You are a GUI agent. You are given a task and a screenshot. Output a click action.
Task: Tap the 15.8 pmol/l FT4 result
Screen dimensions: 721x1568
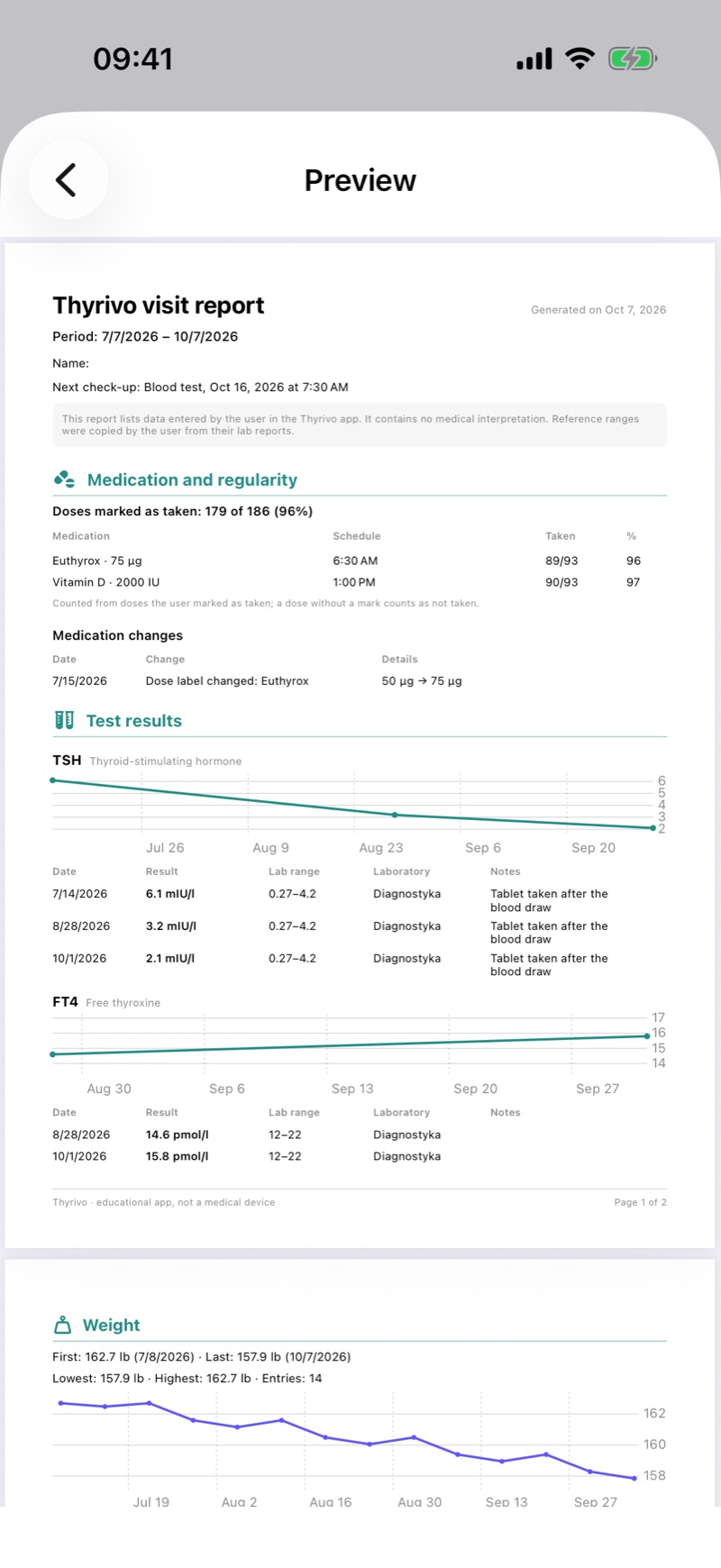click(177, 1156)
